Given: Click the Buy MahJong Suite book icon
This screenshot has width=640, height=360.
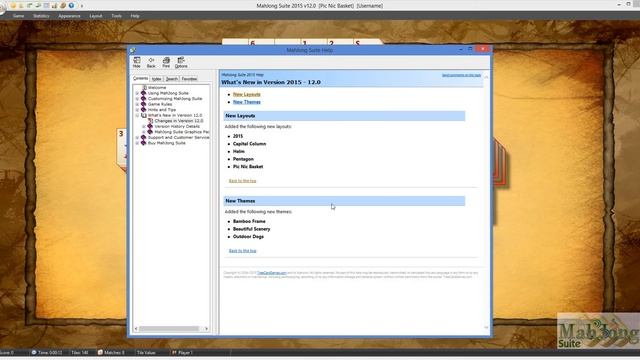Looking at the screenshot, I should point(144,143).
